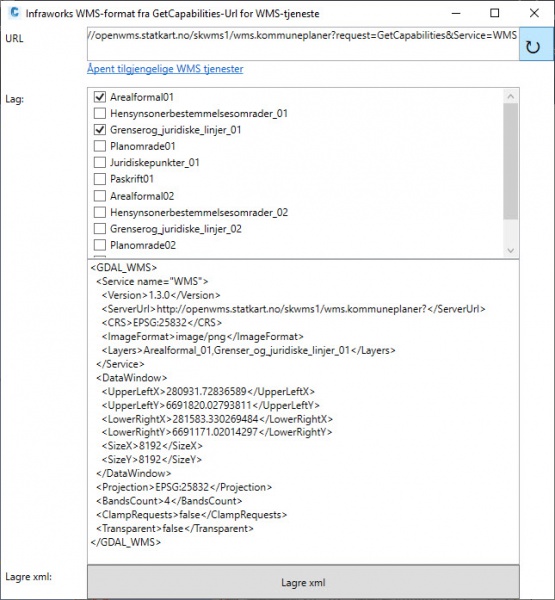Click the ClampRequests false line
Image resolution: width=555 pixels, height=600 pixels.
coord(191,515)
